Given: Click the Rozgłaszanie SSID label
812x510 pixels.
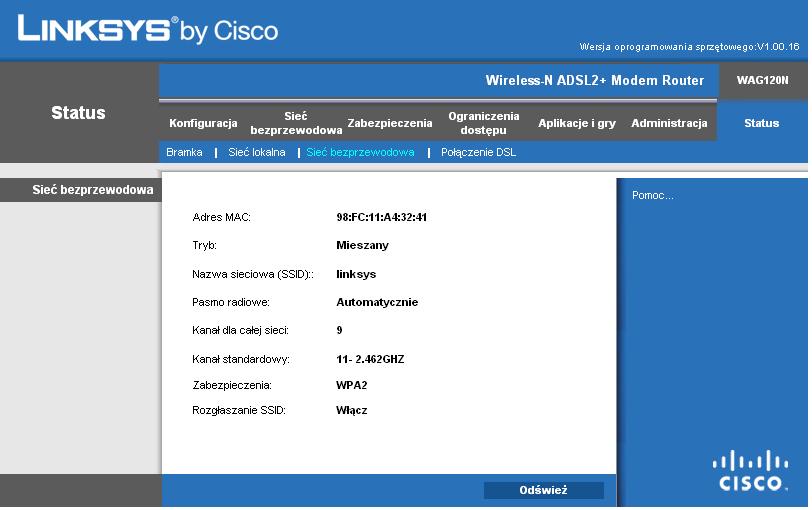Looking at the screenshot, I should [239, 410].
